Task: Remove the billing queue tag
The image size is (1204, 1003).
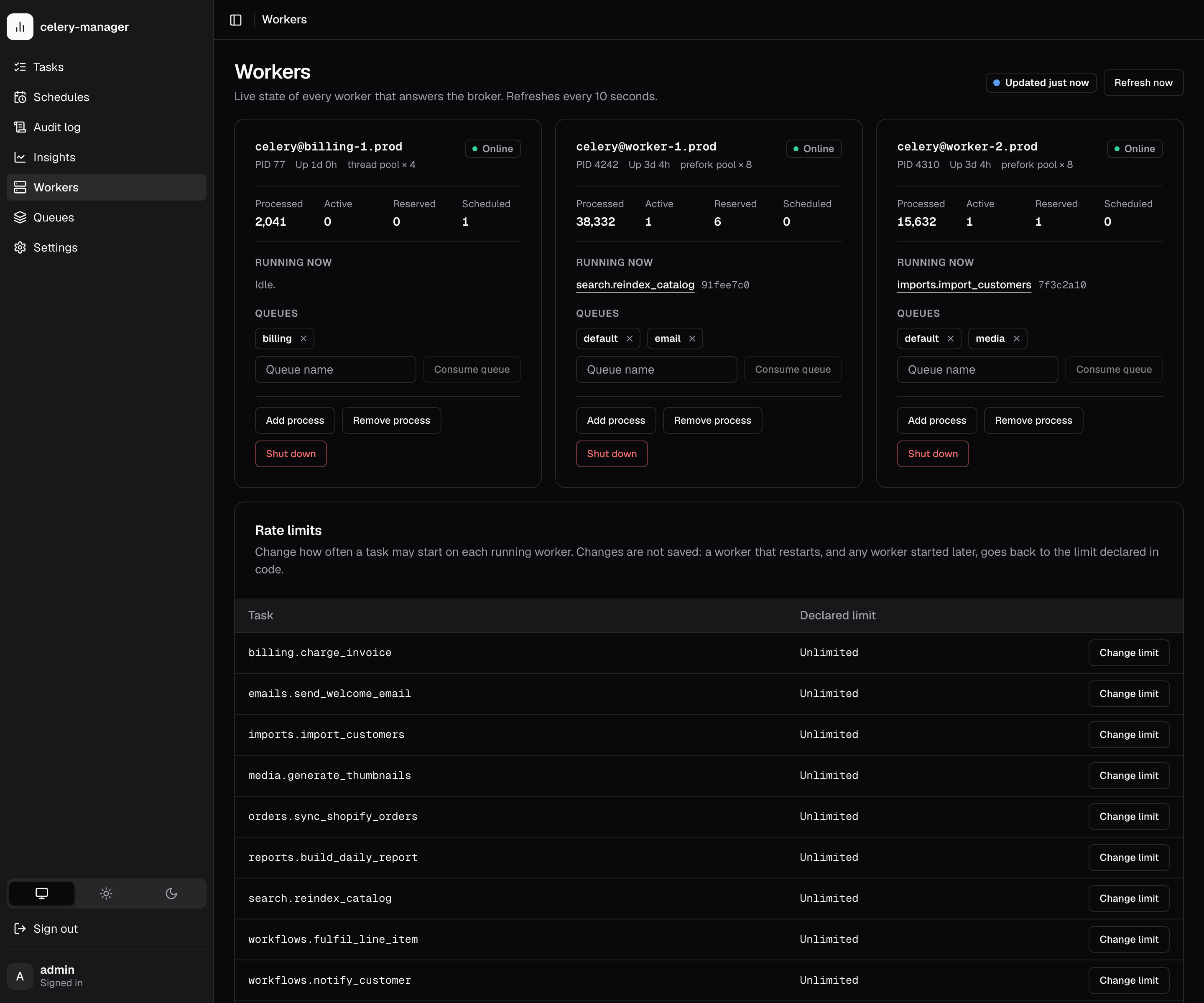Action: click(303, 339)
